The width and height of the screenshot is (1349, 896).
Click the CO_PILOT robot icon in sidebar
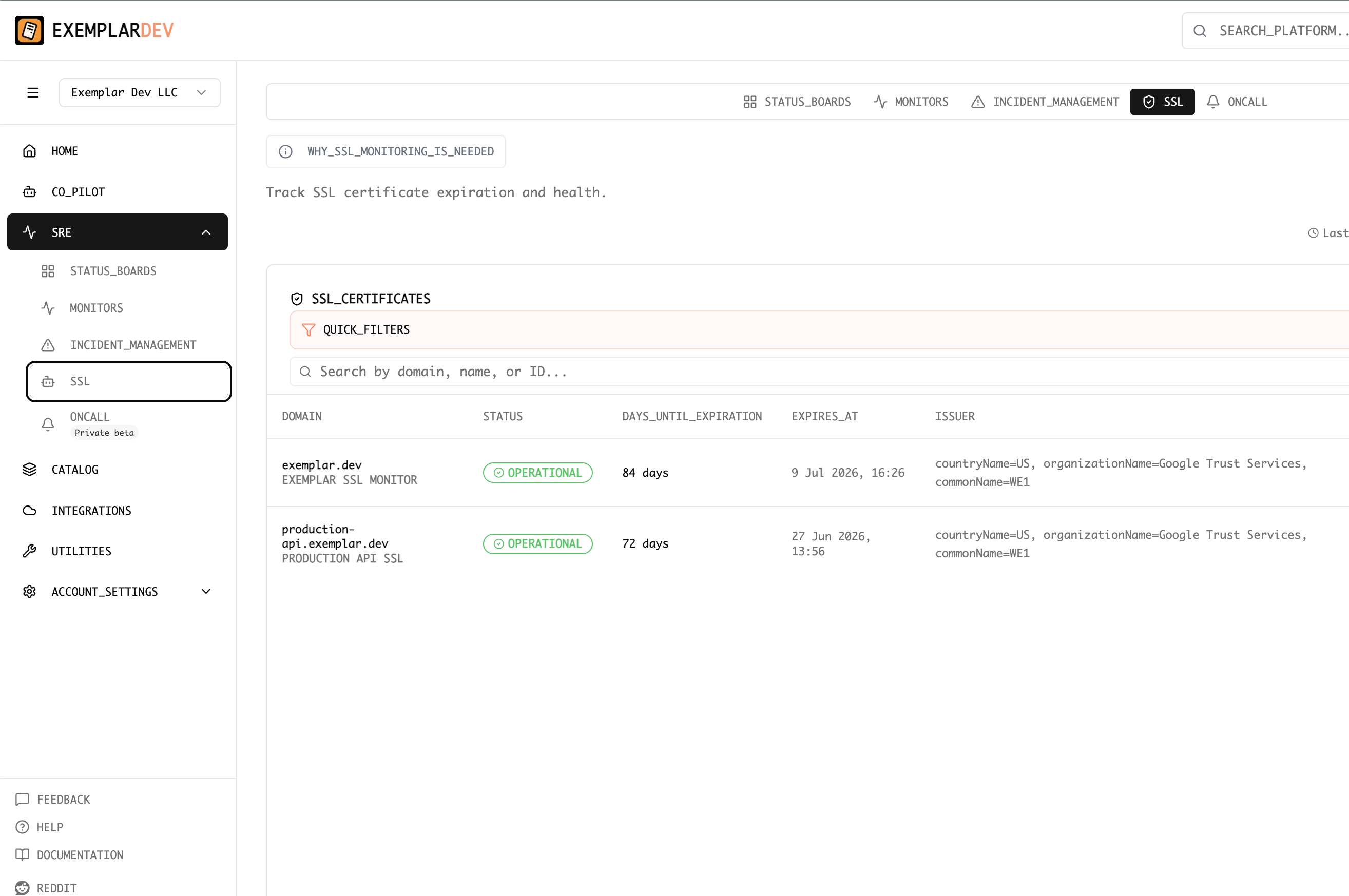[x=29, y=192]
